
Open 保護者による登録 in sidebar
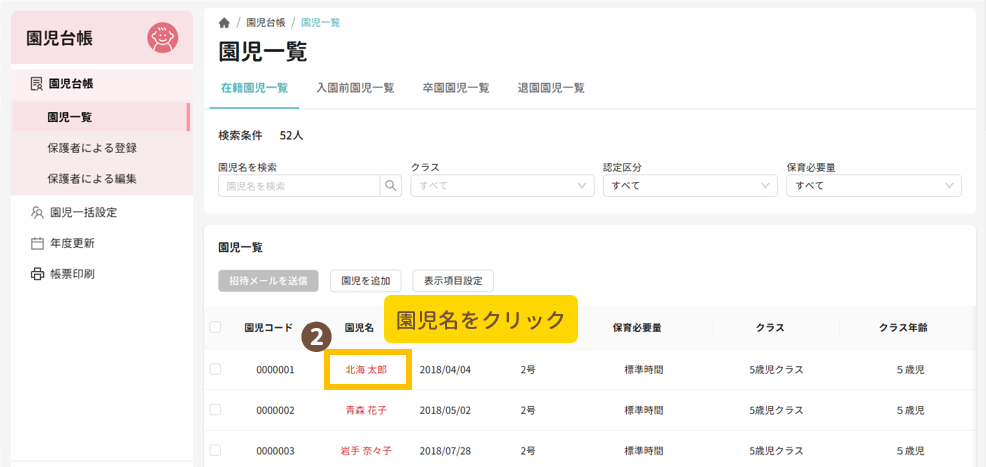pyautogui.click(x=92, y=148)
